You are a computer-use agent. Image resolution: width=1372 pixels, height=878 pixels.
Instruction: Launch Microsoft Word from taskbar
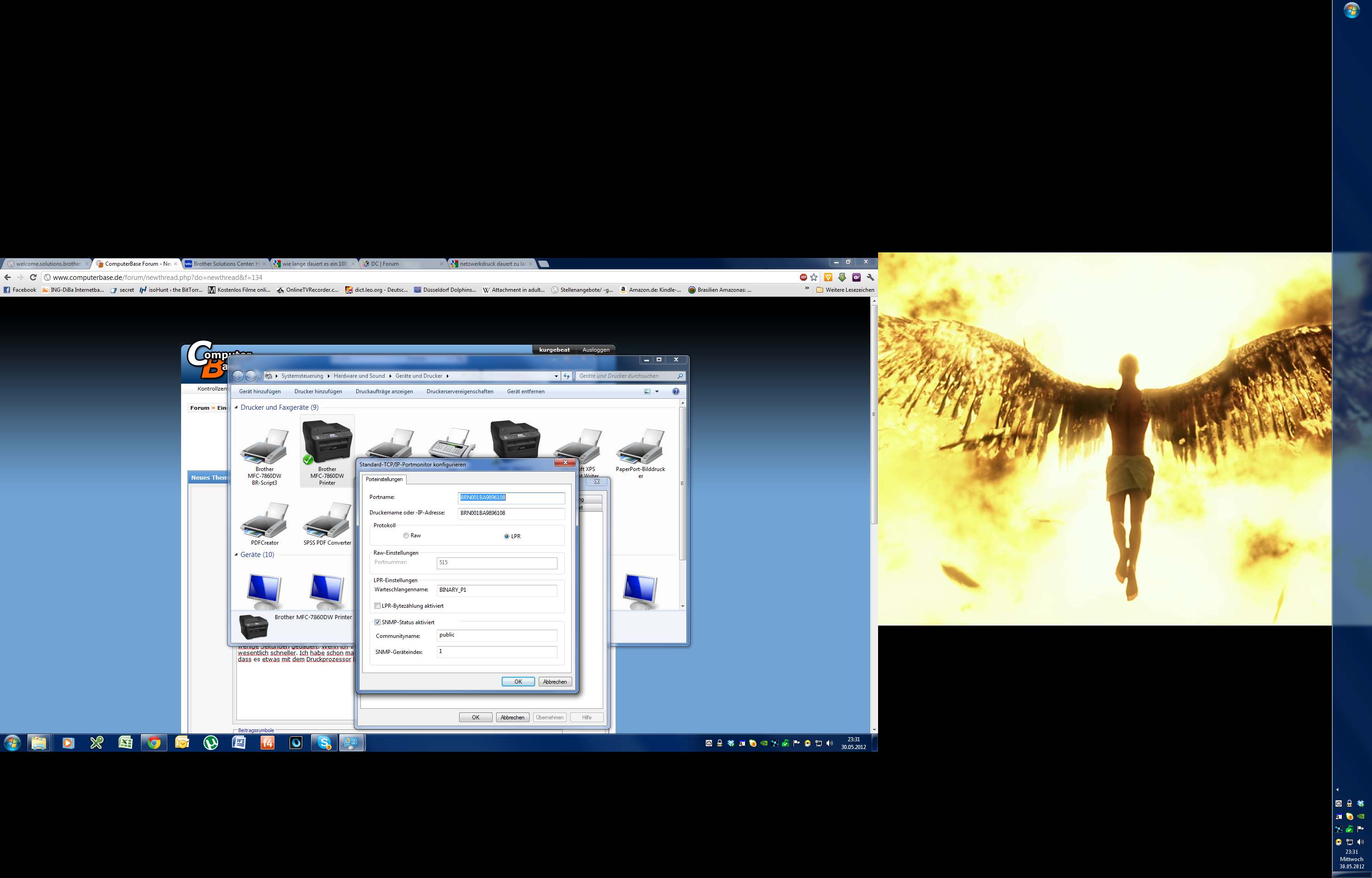coord(239,743)
